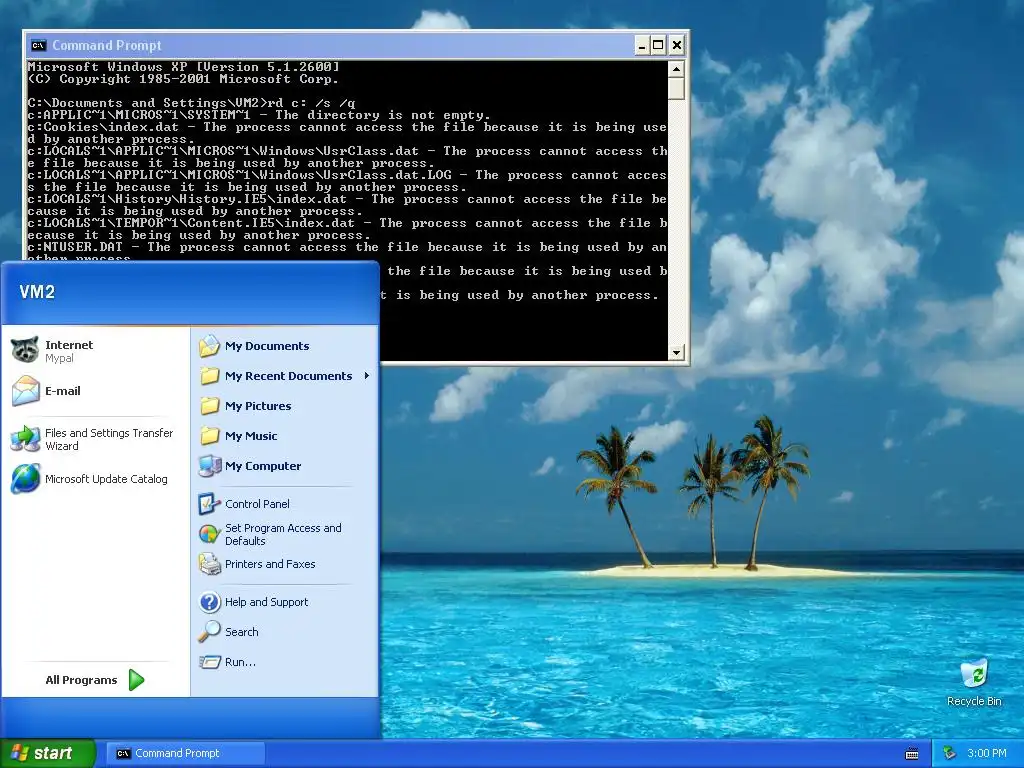Click the My Recent Documents folder icon
The width and height of the screenshot is (1024, 768).
tap(210, 376)
